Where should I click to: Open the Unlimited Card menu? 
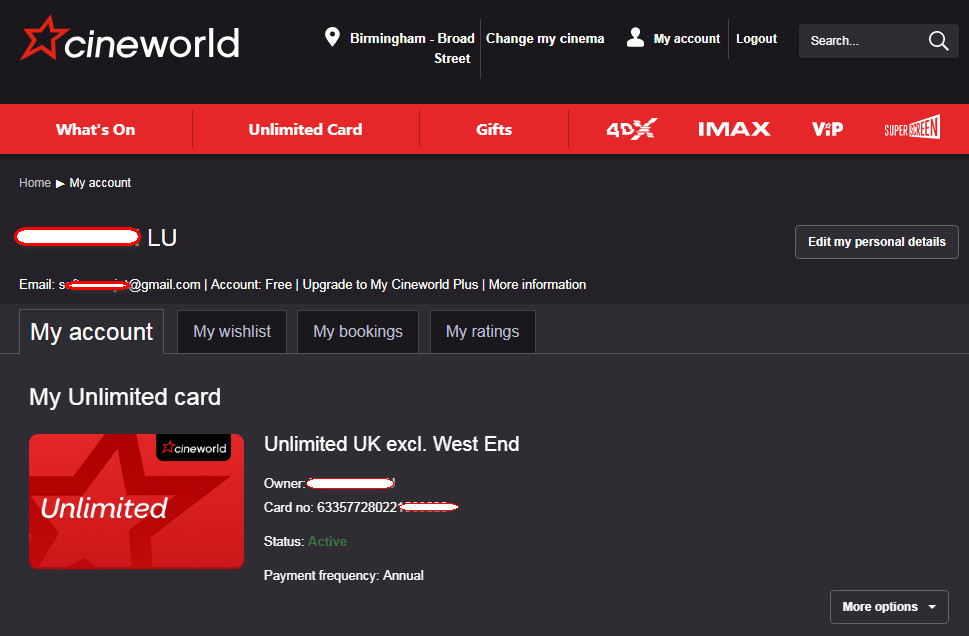coord(305,128)
